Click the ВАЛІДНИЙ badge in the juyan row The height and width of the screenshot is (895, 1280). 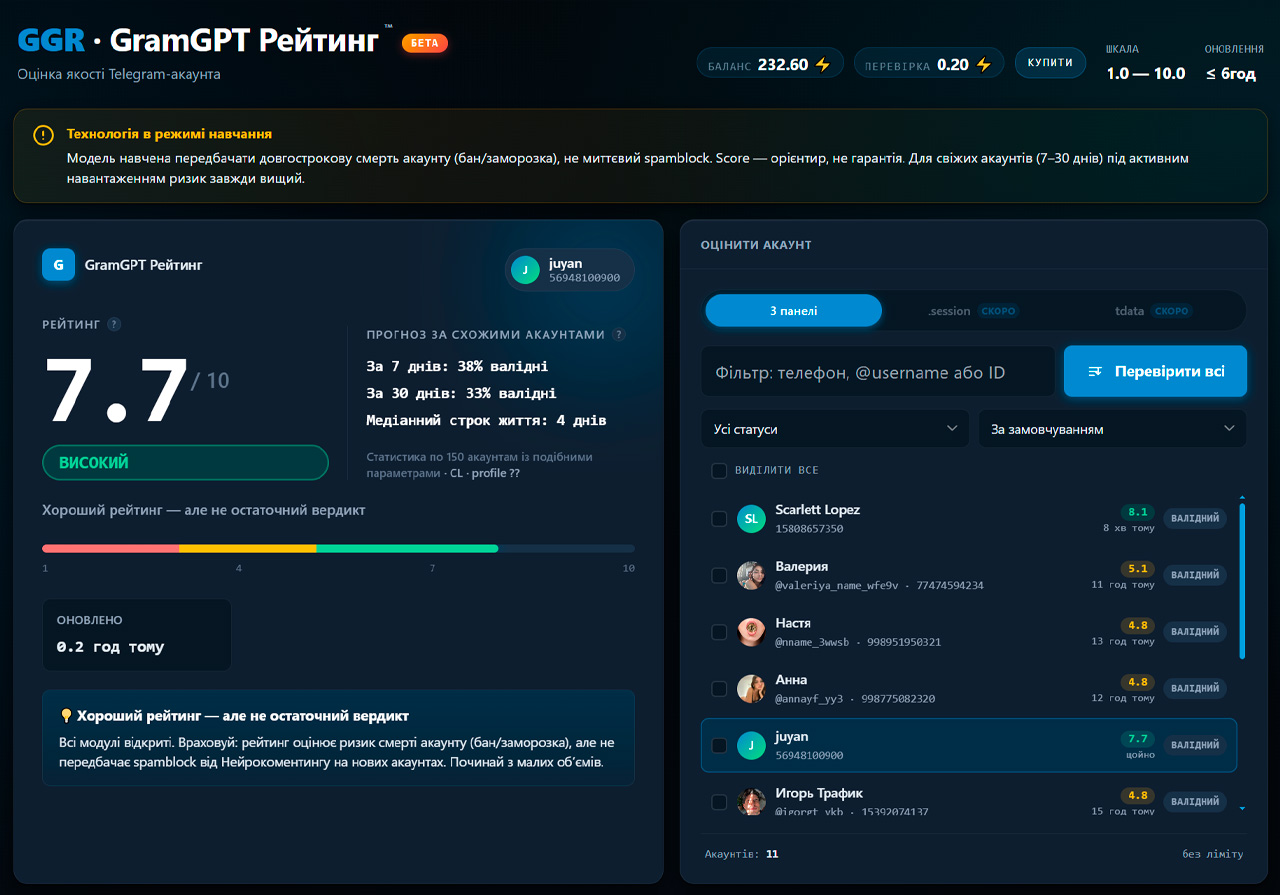[1195, 745]
